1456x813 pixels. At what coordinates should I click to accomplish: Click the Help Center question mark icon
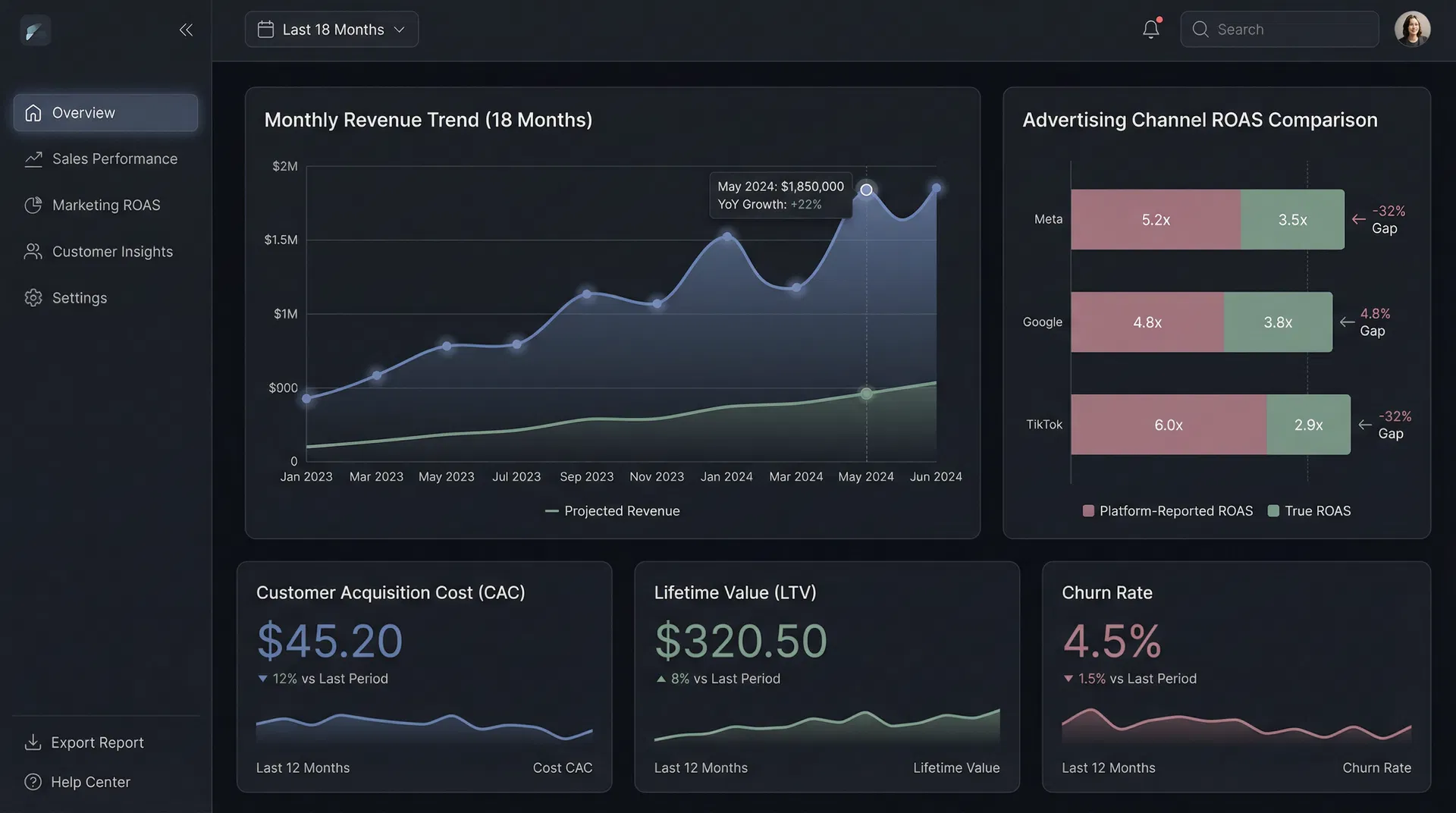(x=33, y=782)
